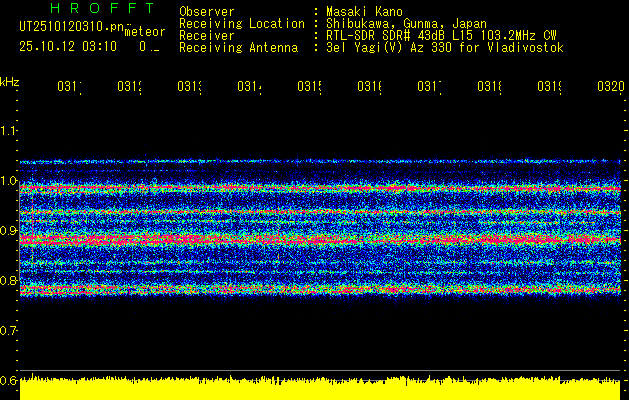Viewport: 629px width, 400px height.
Task: Click the 1.1 kHz axis label
Action: (8, 130)
